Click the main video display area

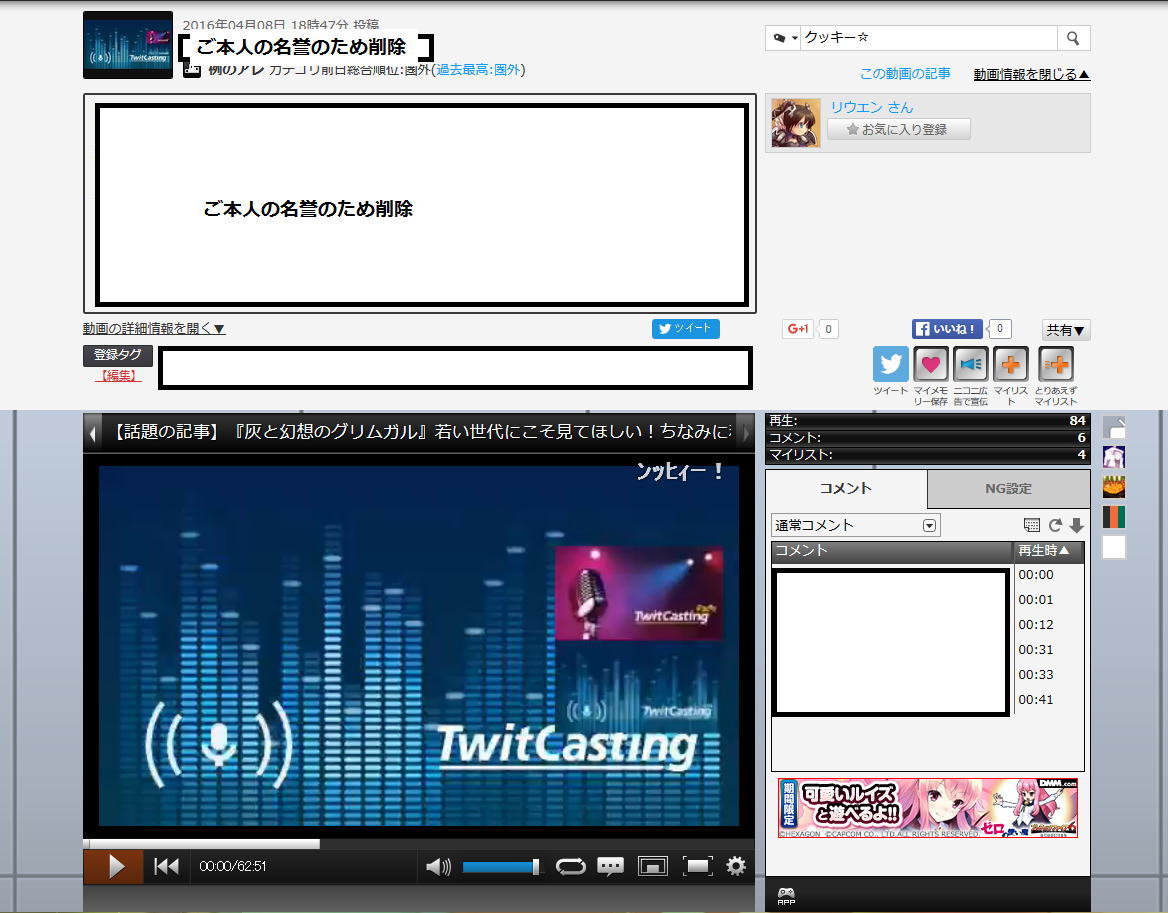tap(419, 645)
